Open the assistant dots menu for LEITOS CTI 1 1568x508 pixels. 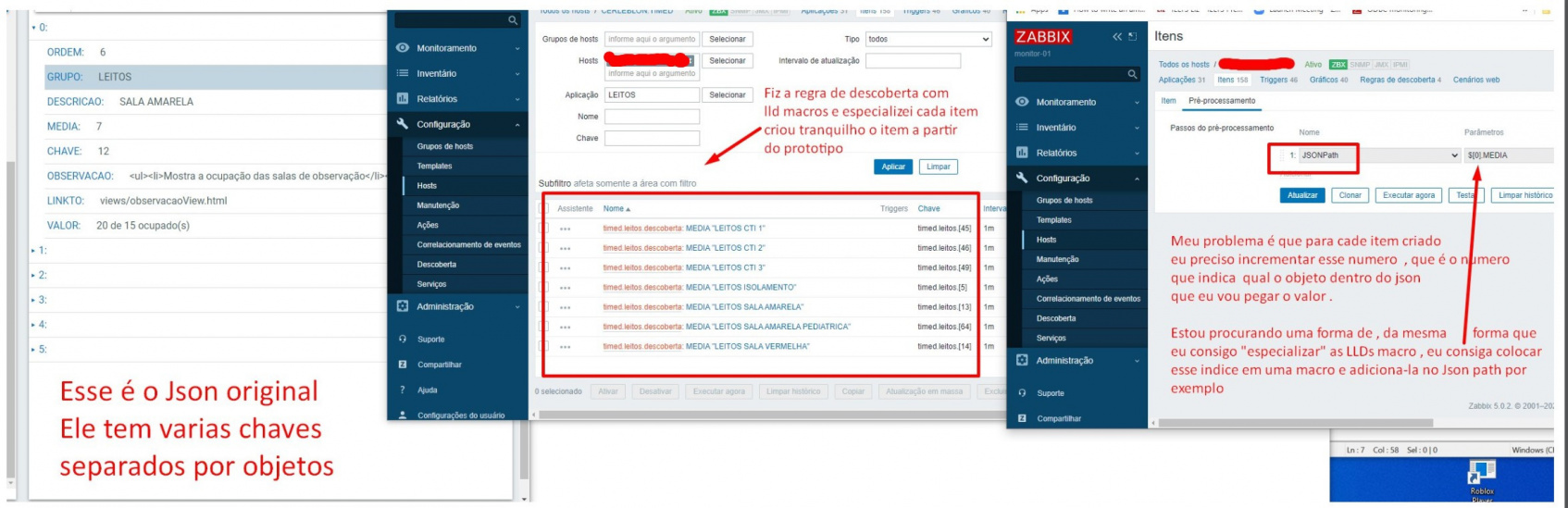pyautogui.click(x=565, y=229)
